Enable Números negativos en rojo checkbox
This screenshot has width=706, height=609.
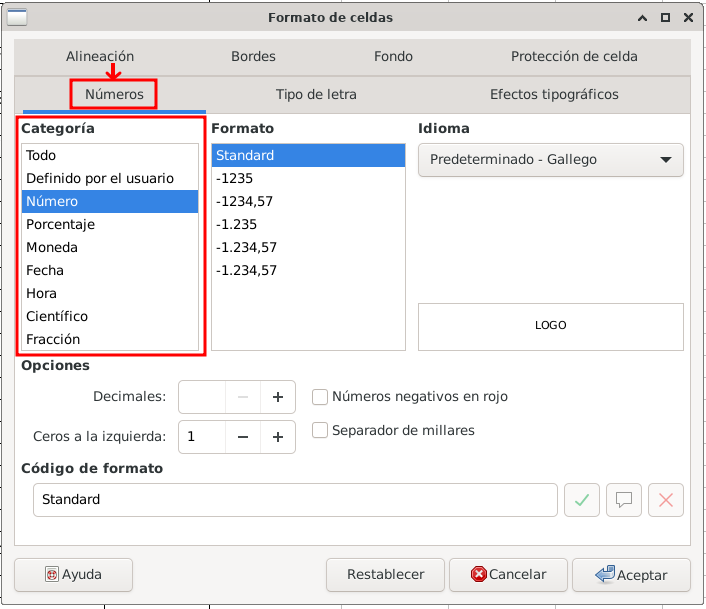click(x=320, y=397)
